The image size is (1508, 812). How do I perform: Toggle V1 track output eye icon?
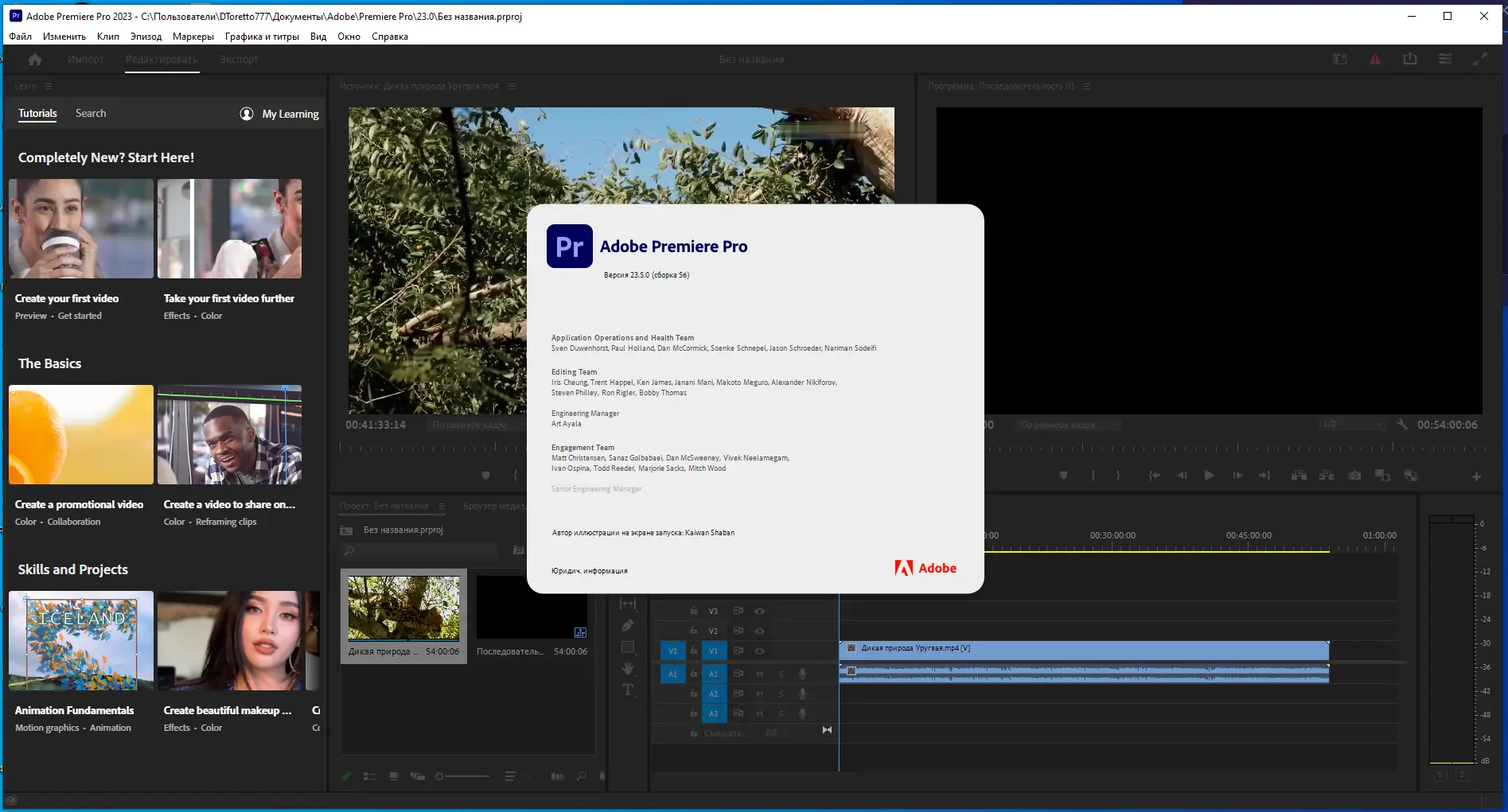[759, 651]
